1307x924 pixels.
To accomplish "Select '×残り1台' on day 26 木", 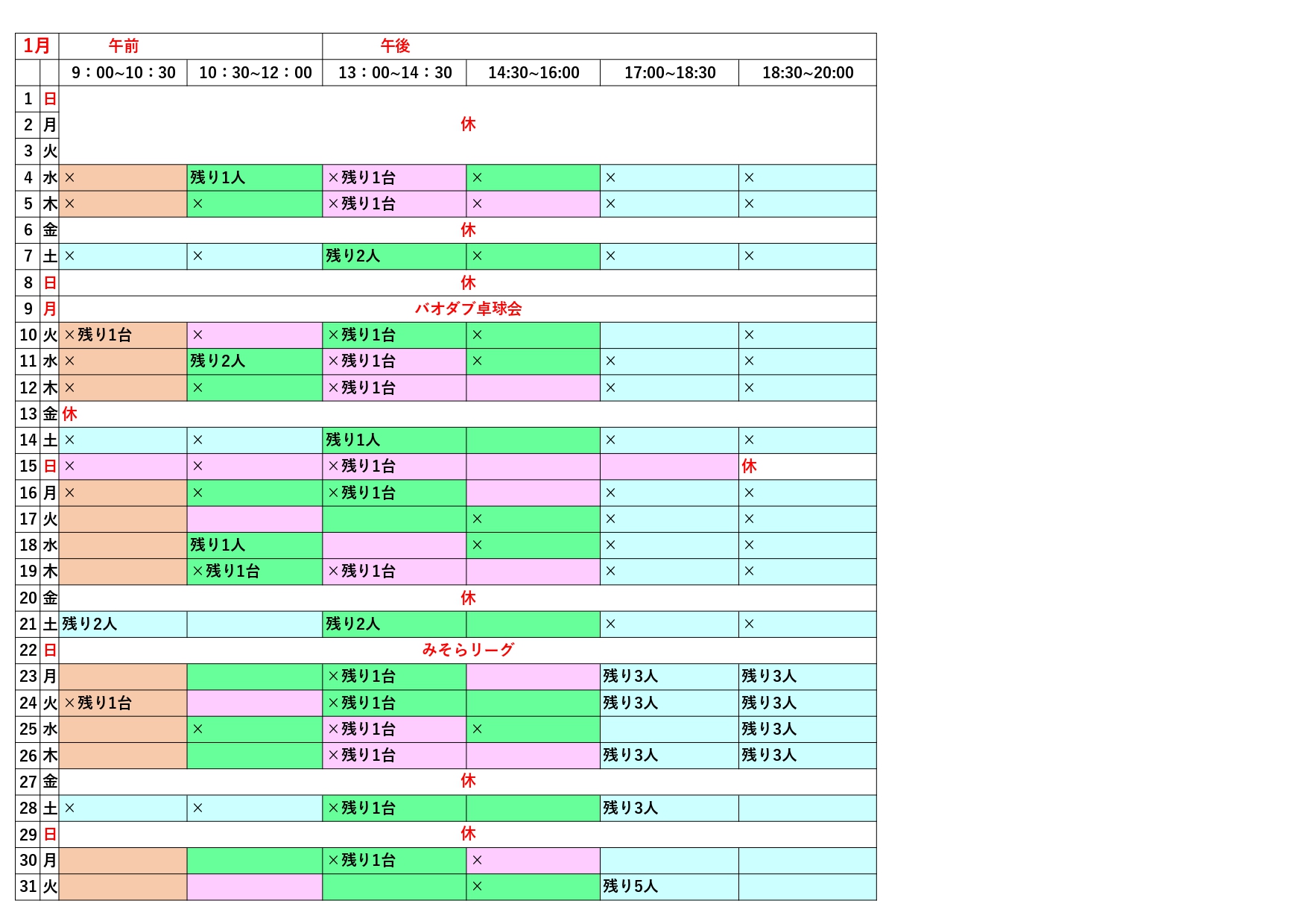I will pyautogui.click(x=361, y=755).
